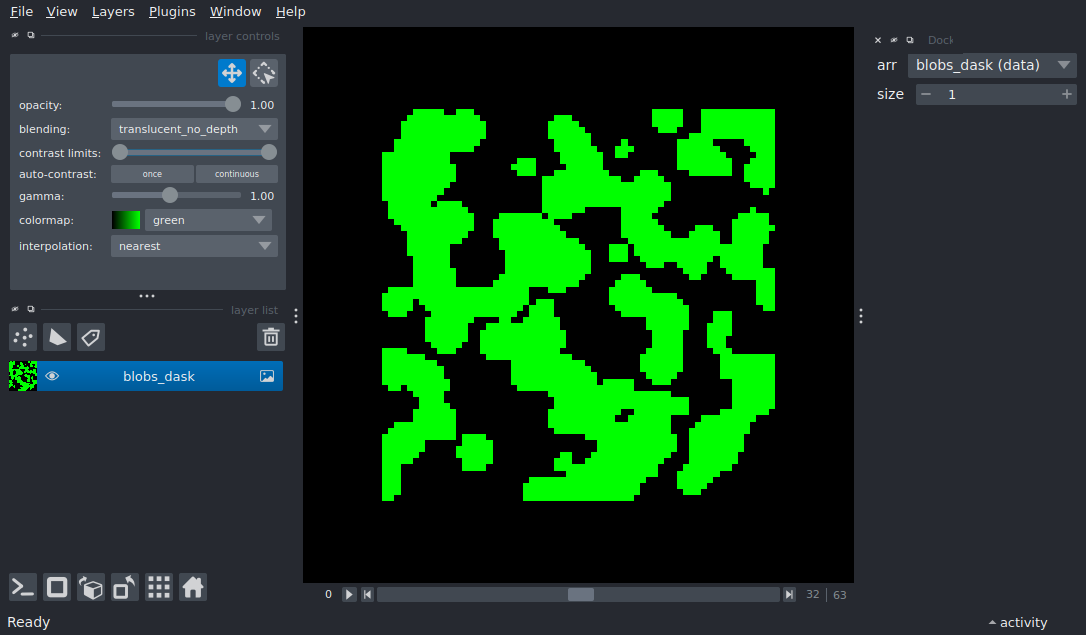Toggle grid mode
Screen dimensions: 1086x635
(x=159, y=588)
